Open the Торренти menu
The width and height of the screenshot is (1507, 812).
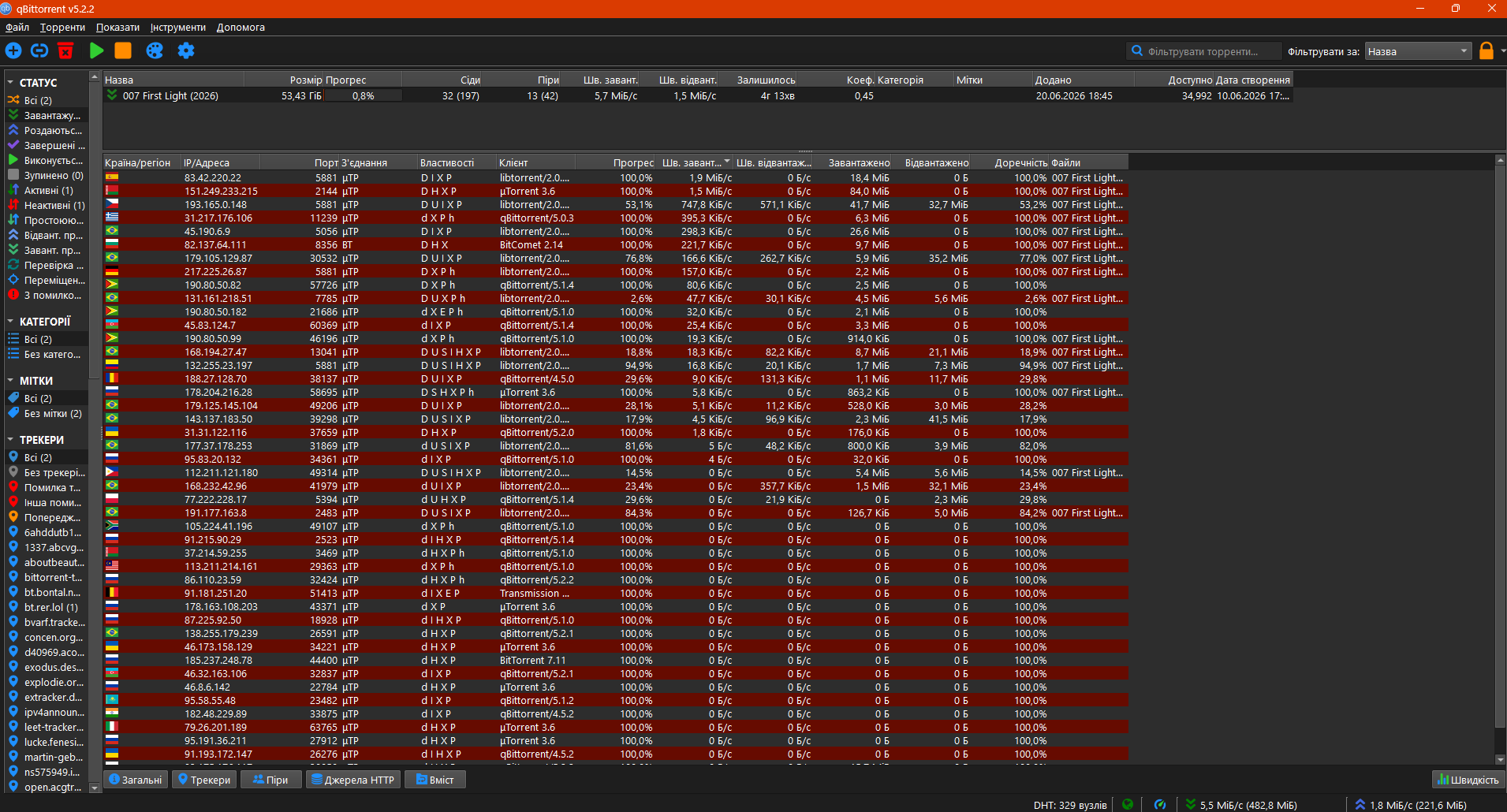[x=62, y=27]
